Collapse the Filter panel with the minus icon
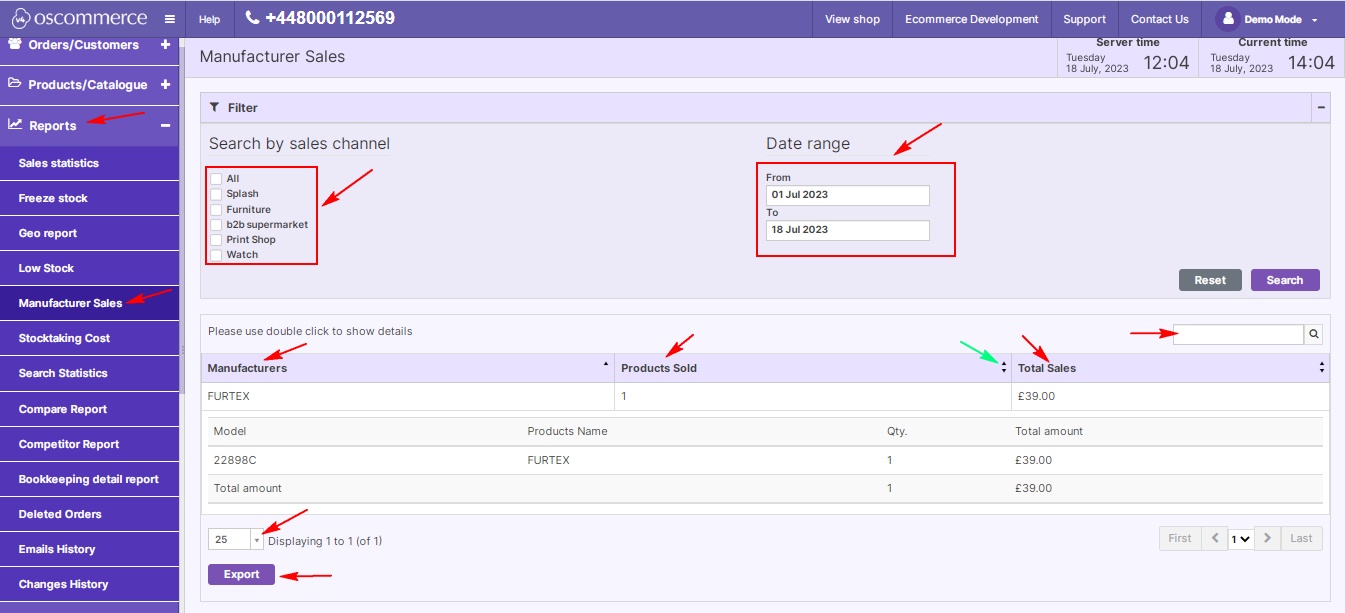 tap(1321, 107)
